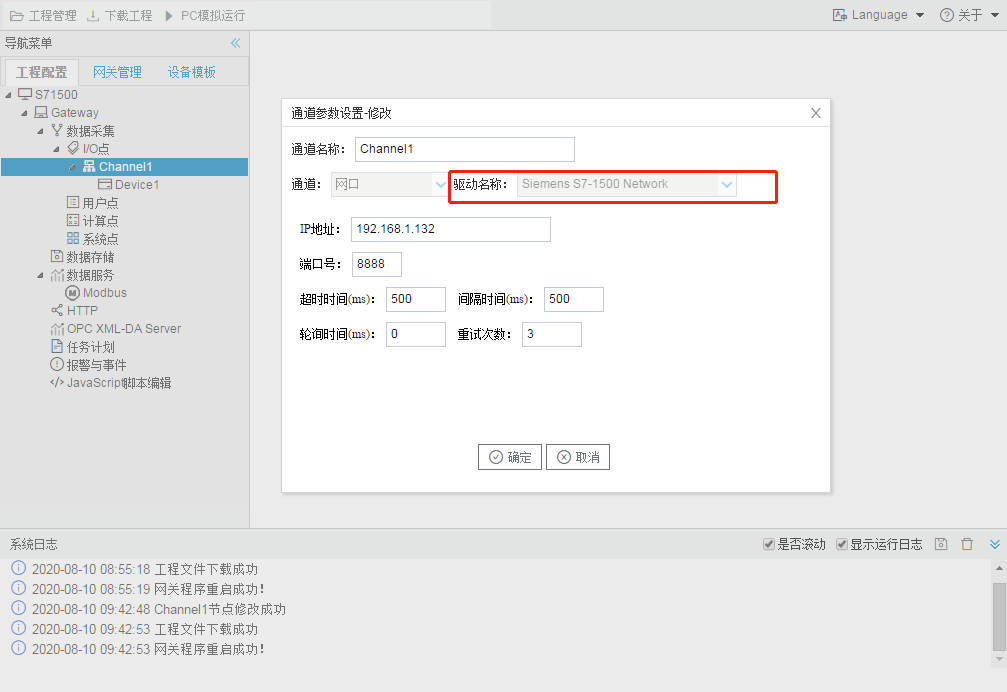Switch to the 网关管理 tab
This screenshot has width=1007, height=692.
pyautogui.click(x=117, y=72)
